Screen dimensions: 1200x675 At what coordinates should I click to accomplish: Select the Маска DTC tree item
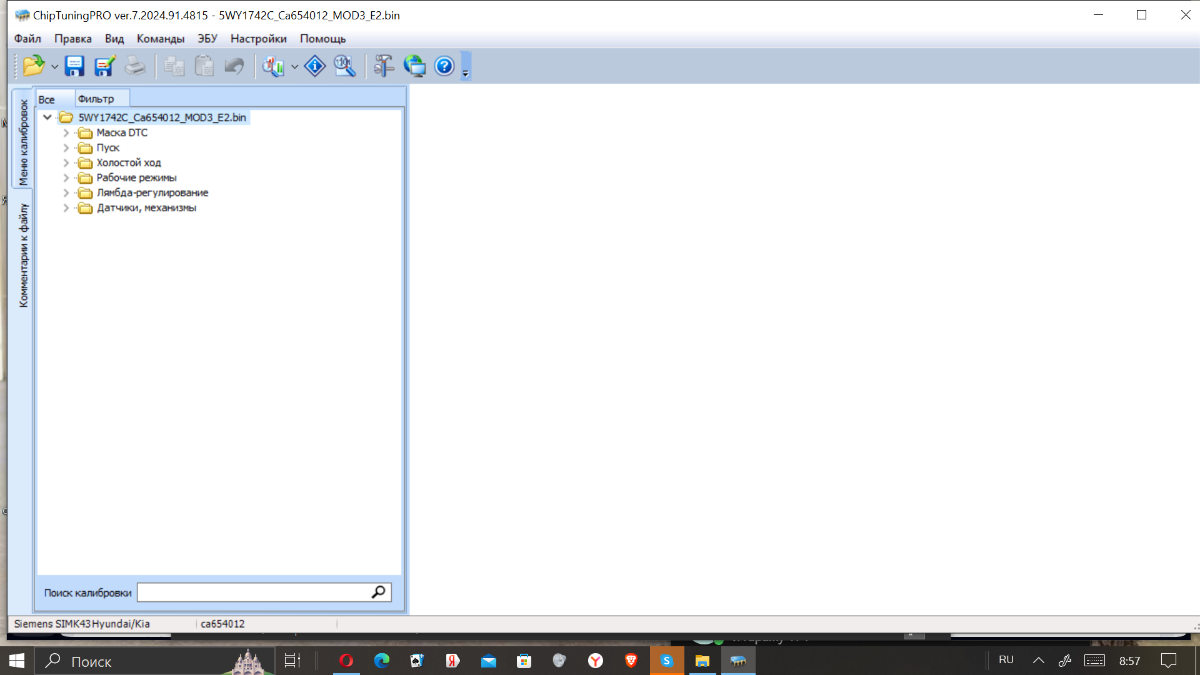pyautogui.click(x=122, y=132)
